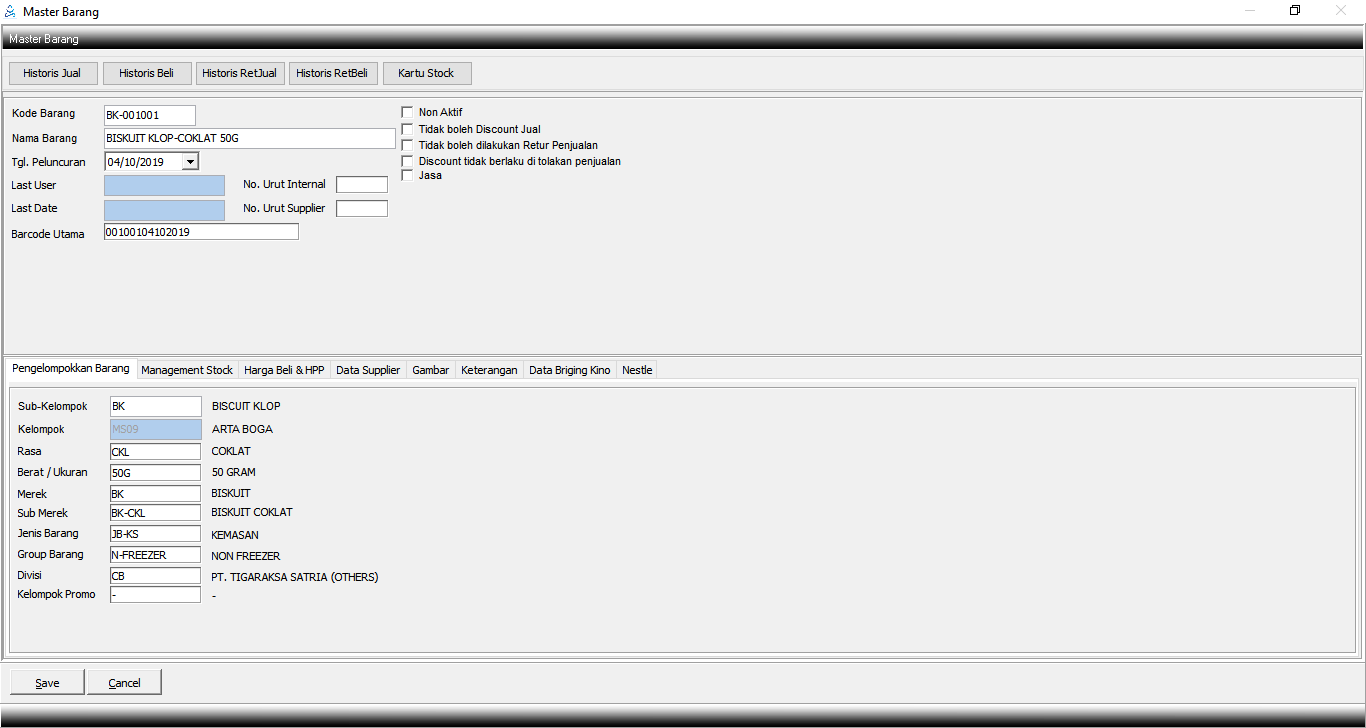Open the Harga Beli & HPP tab
Image resolution: width=1366 pixels, height=728 pixels.
click(284, 370)
